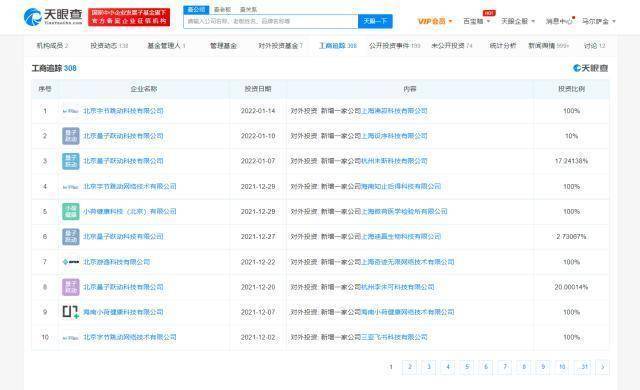Click the ByteDance logo in row 1

pos(71,111)
